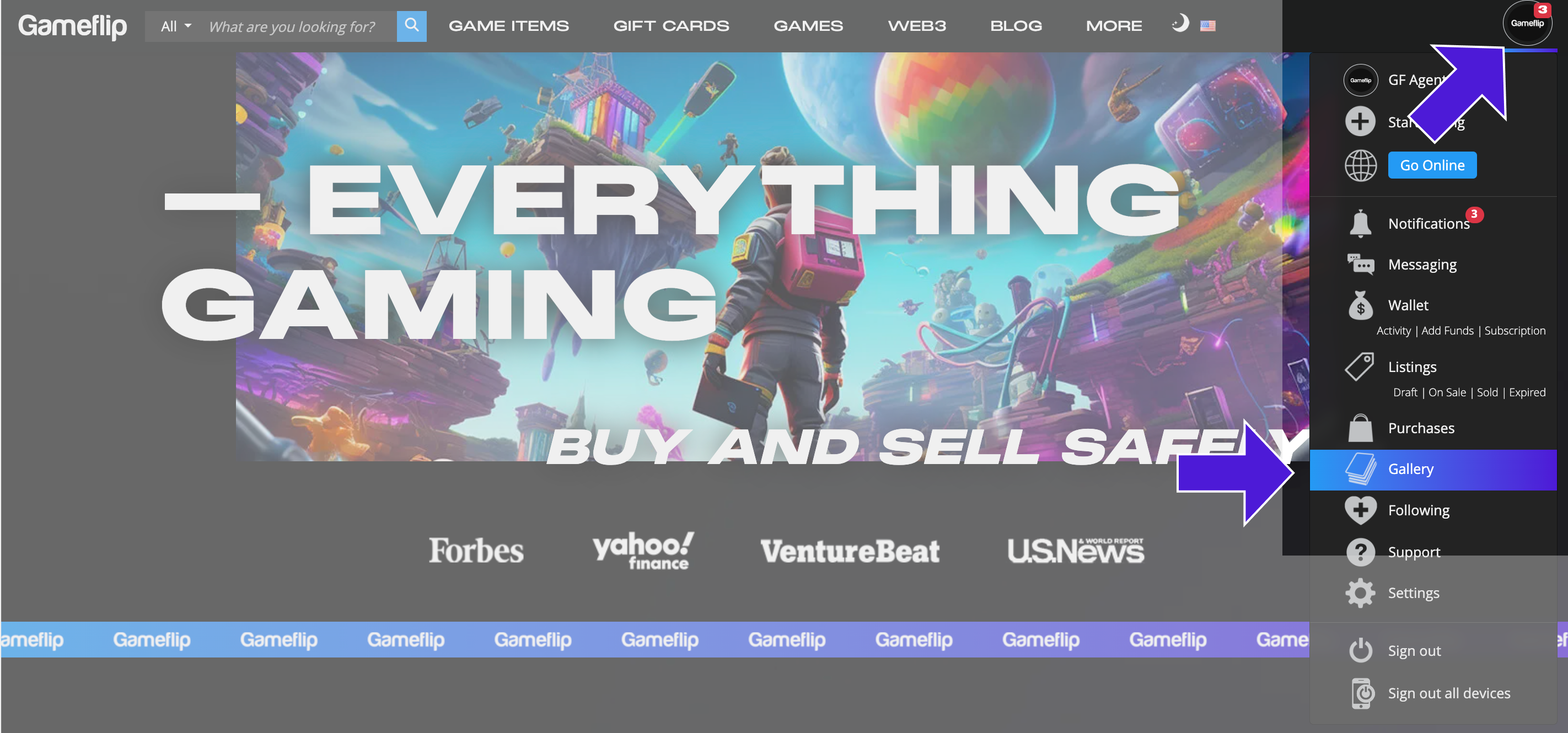This screenshot has height=733, width=1568.
Task: Open the US flag language selector
Action: (x=1207, y=25)
